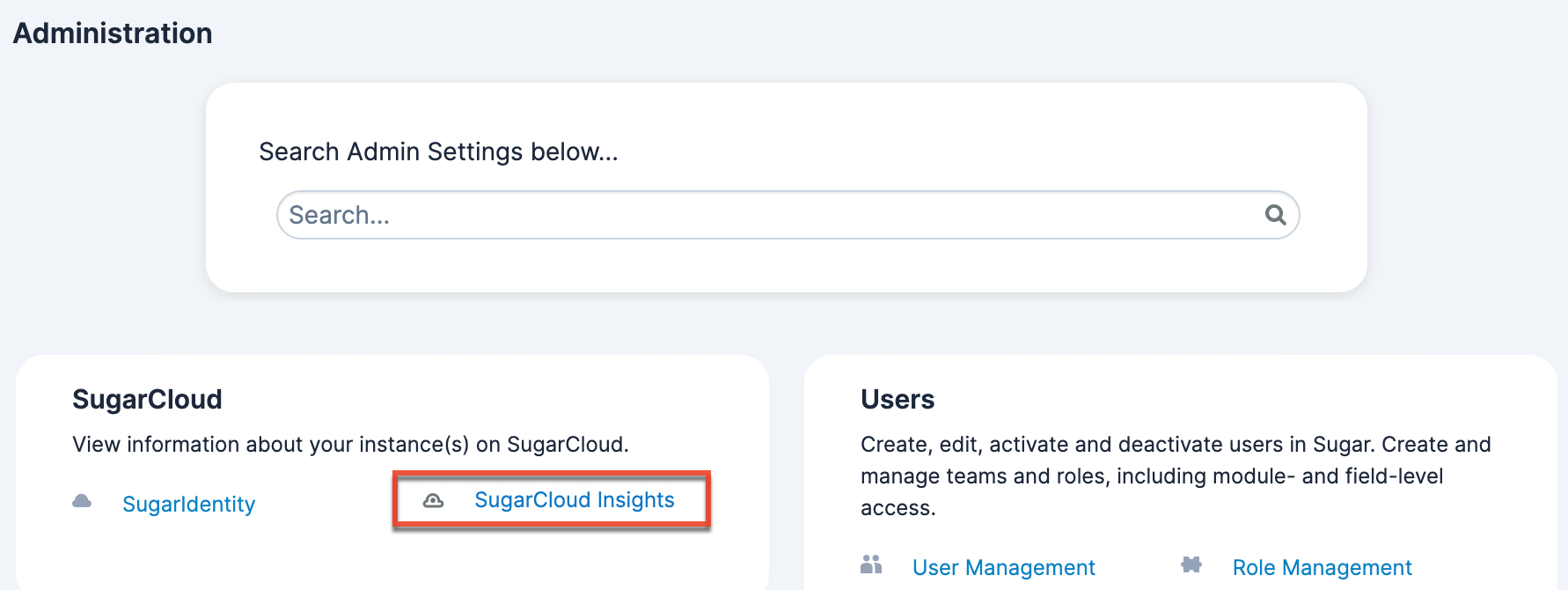Click the cloud icon beside SugarCloud Insights
This screenshot has width=1568, height=590.
click(433, 500)
